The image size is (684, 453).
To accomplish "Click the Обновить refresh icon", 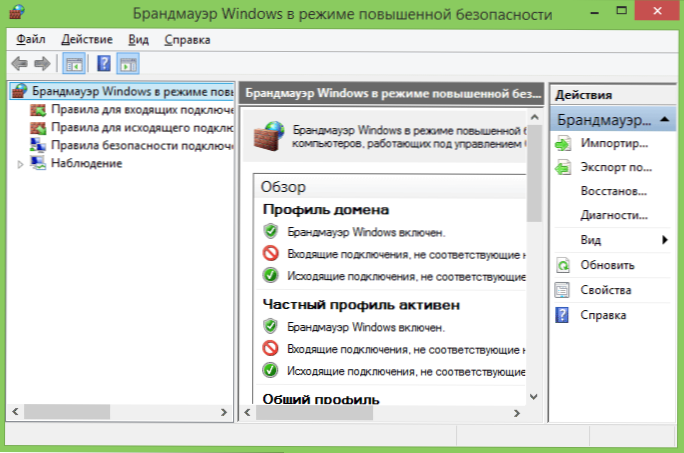I will (563, 265).
